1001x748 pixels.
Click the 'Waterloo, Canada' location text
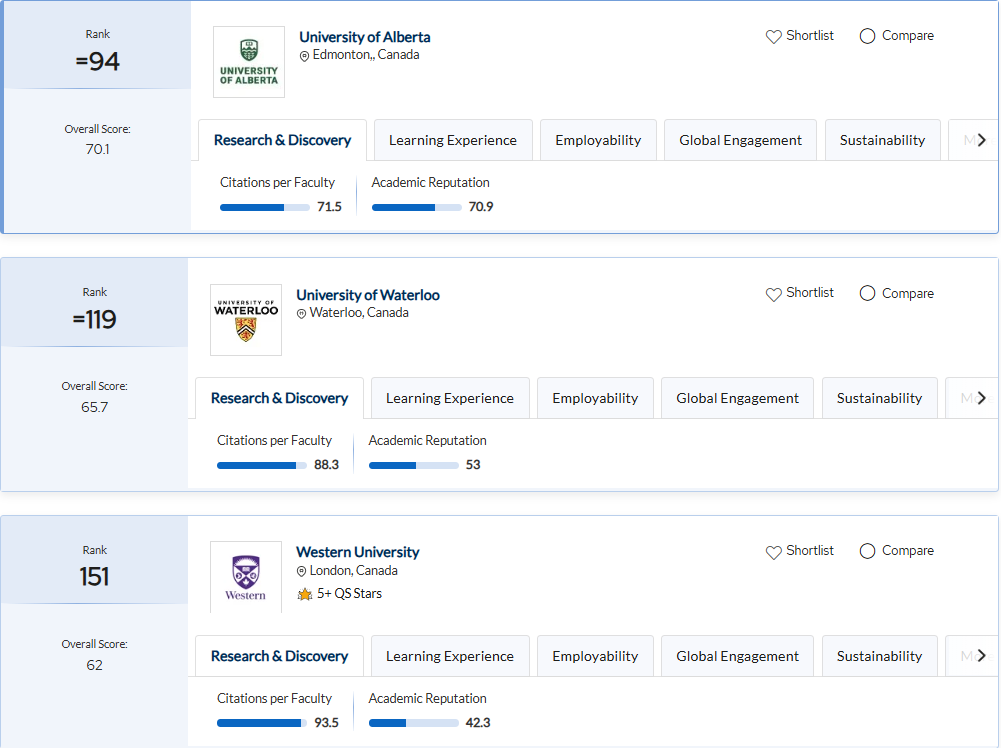359,313
